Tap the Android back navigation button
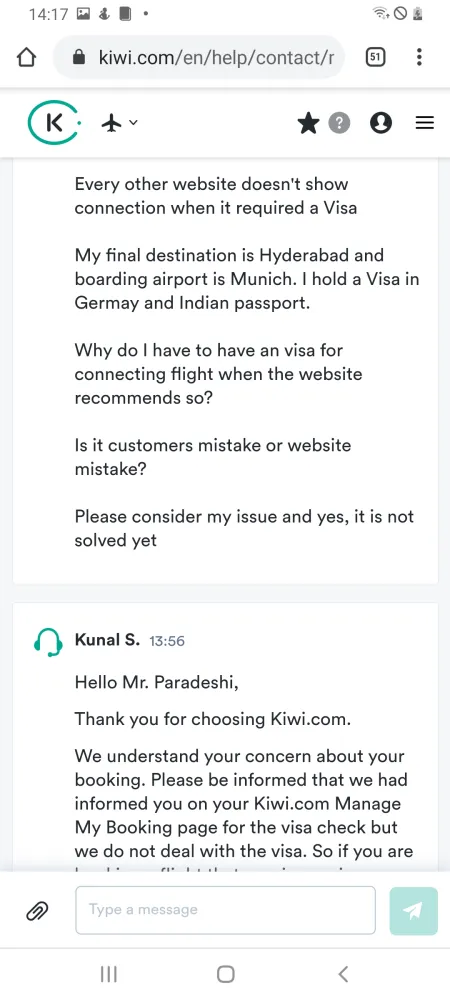Image resolution: width=450 pixels, height=1000 pixels. [x=343, y=974]
